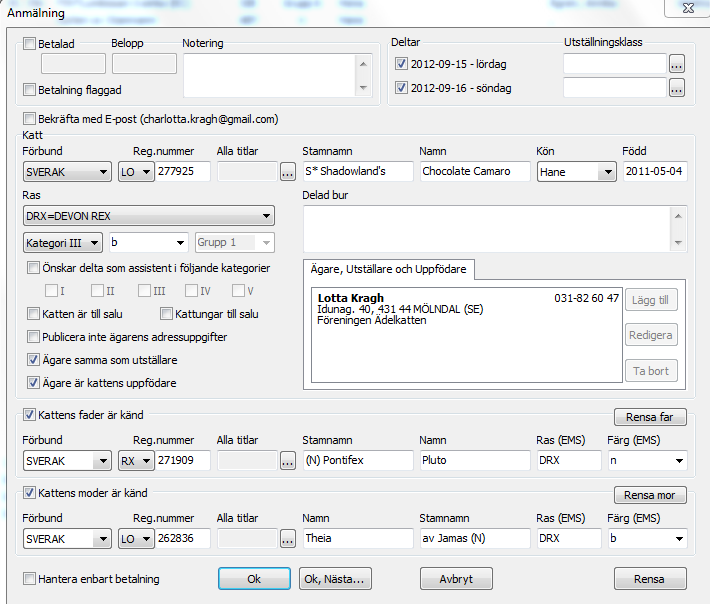Open the father's Alla titlar browse button
710x604 pixels.
[288, 460]
